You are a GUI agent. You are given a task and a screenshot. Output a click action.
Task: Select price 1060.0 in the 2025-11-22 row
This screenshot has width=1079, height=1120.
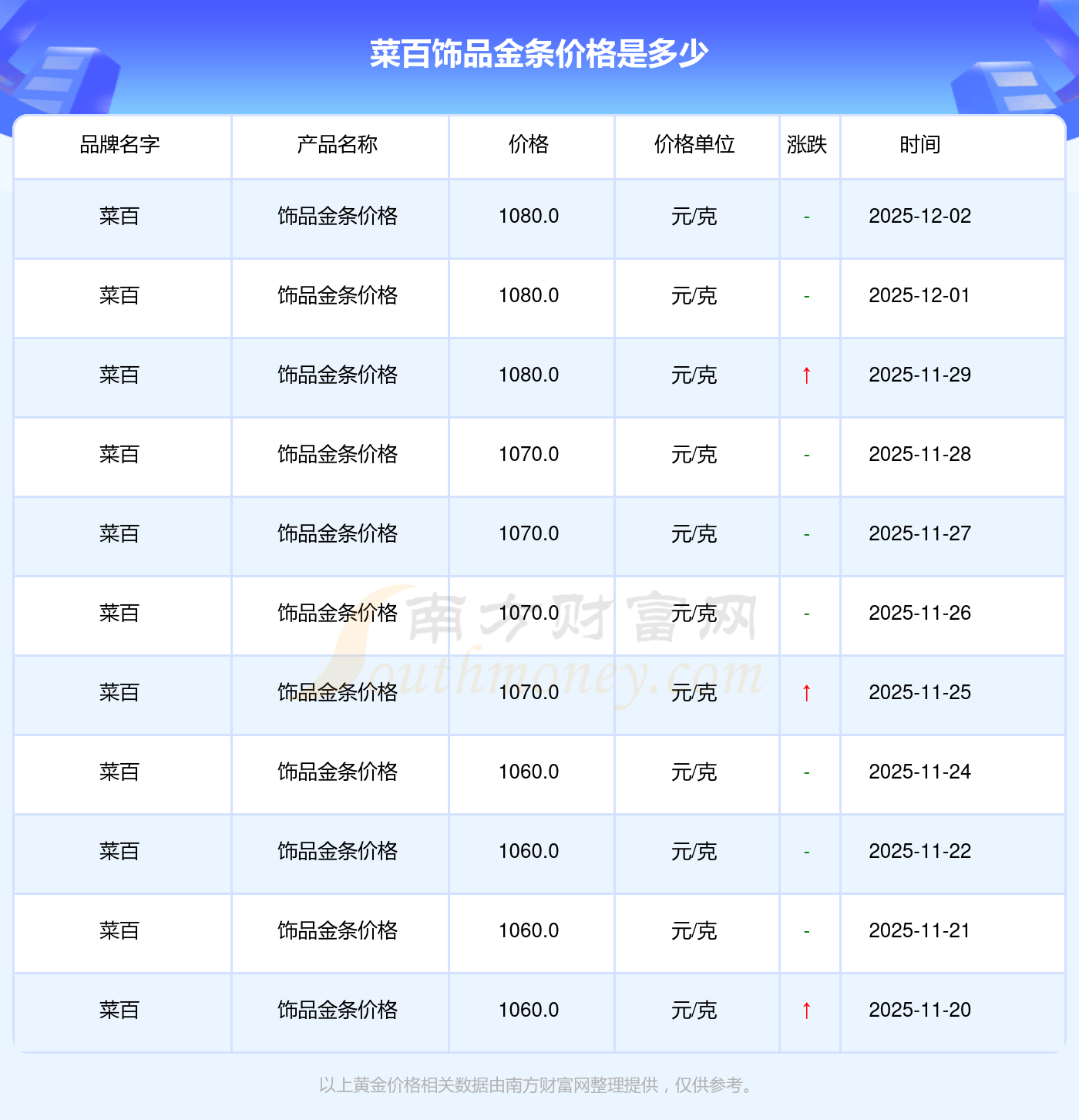pyautogui.click(x=529, y=852)
